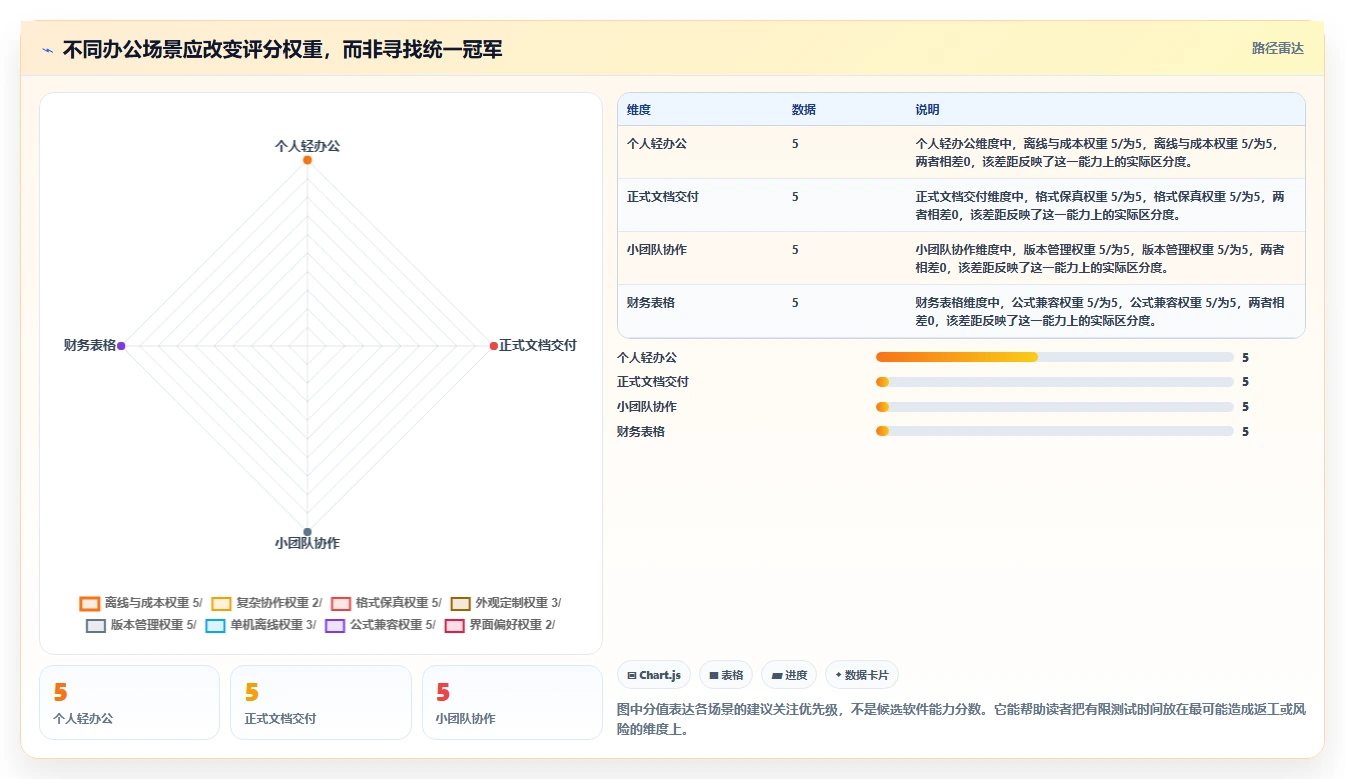
Task: Toggle 界面偏好权重 legend series
Action: point(500,625)
